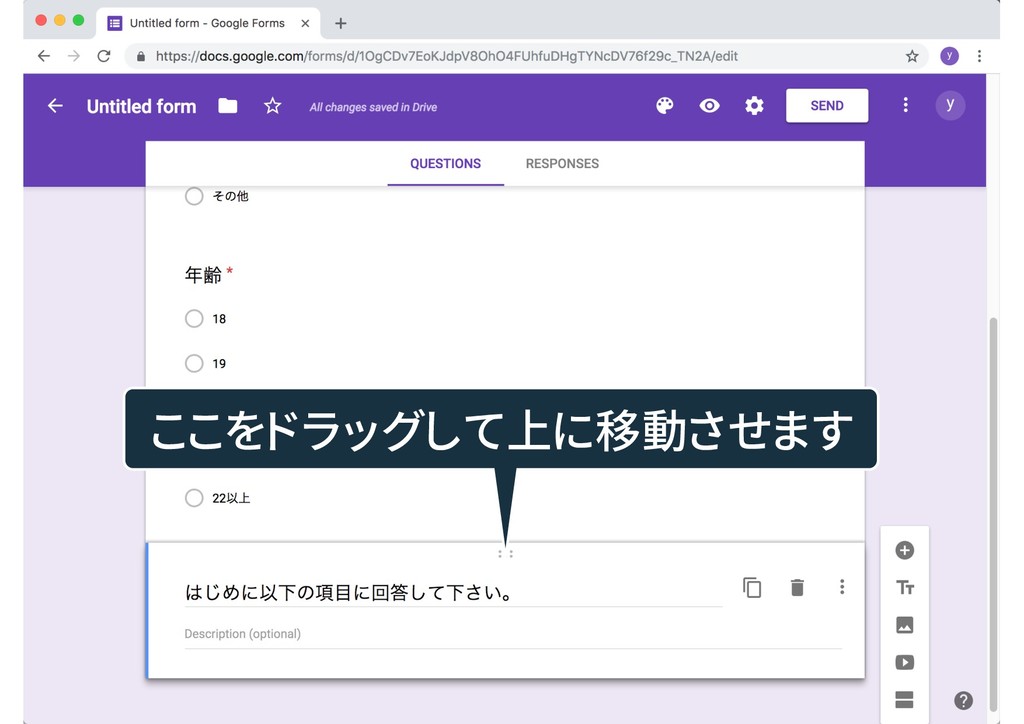Open form settings gear icon
The width and height of the screenshot is (1024, 724).
pos(754,106)
